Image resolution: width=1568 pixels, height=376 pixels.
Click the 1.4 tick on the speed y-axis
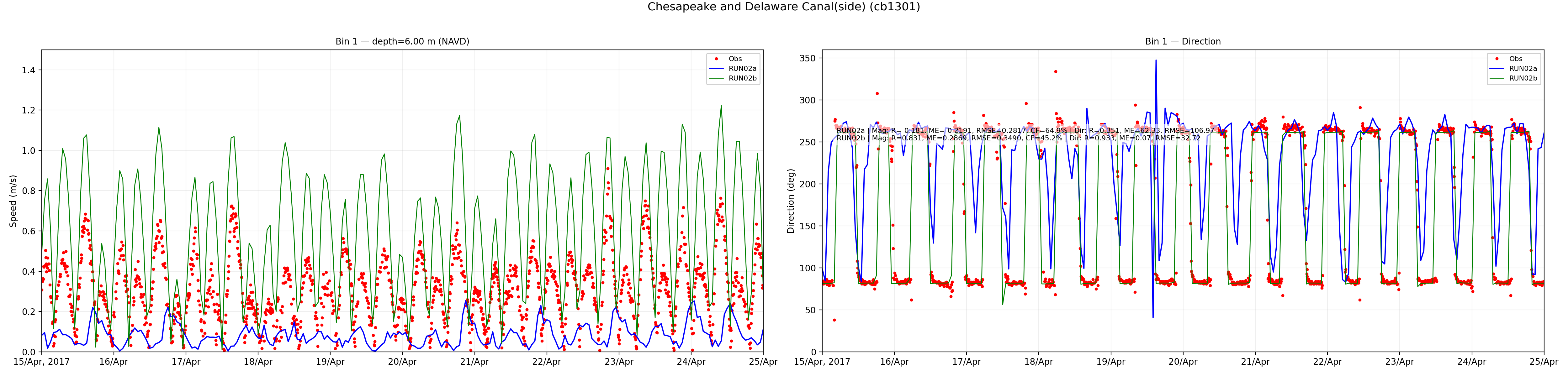coord(29,70)
